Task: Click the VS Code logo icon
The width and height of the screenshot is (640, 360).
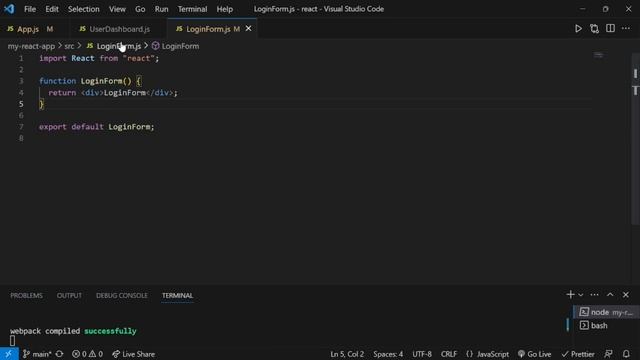Action: tap(9, 9)
